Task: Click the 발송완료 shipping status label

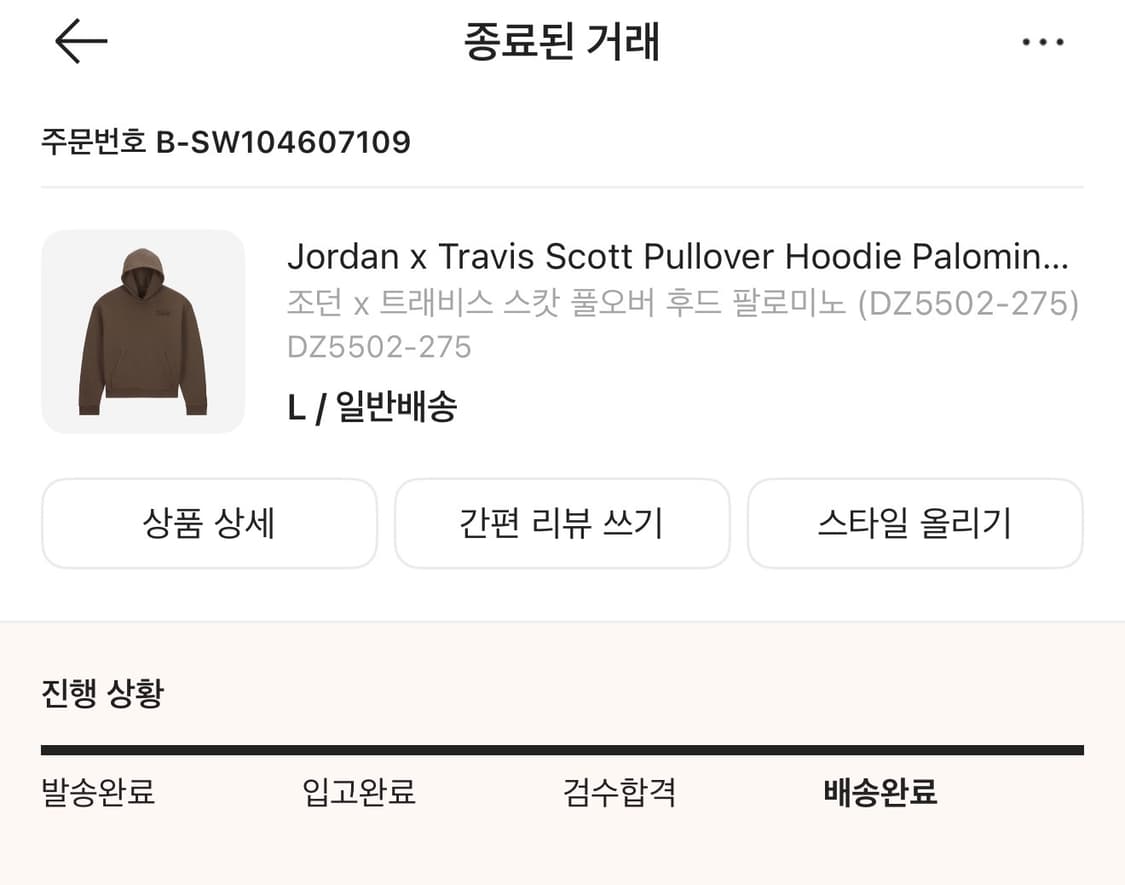Action: coord(97,792)
